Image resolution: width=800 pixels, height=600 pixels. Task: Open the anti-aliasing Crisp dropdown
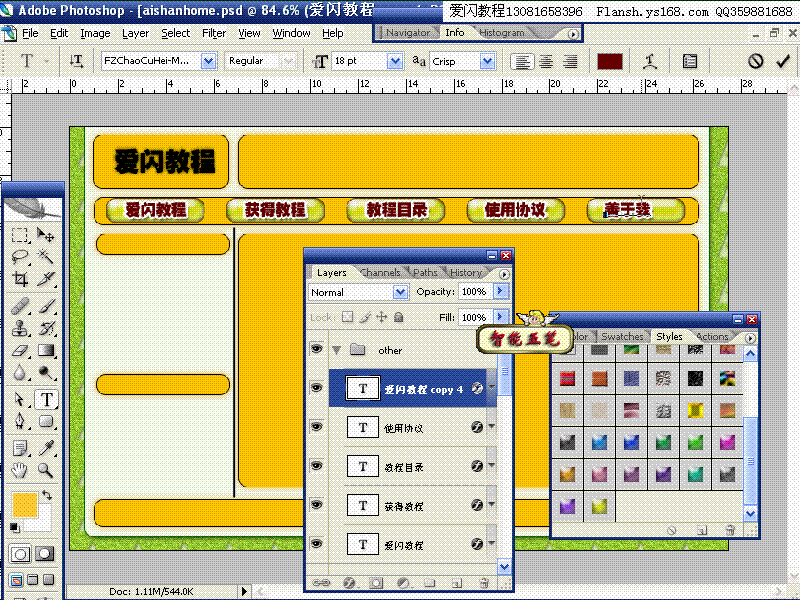(x=487, y=61)
